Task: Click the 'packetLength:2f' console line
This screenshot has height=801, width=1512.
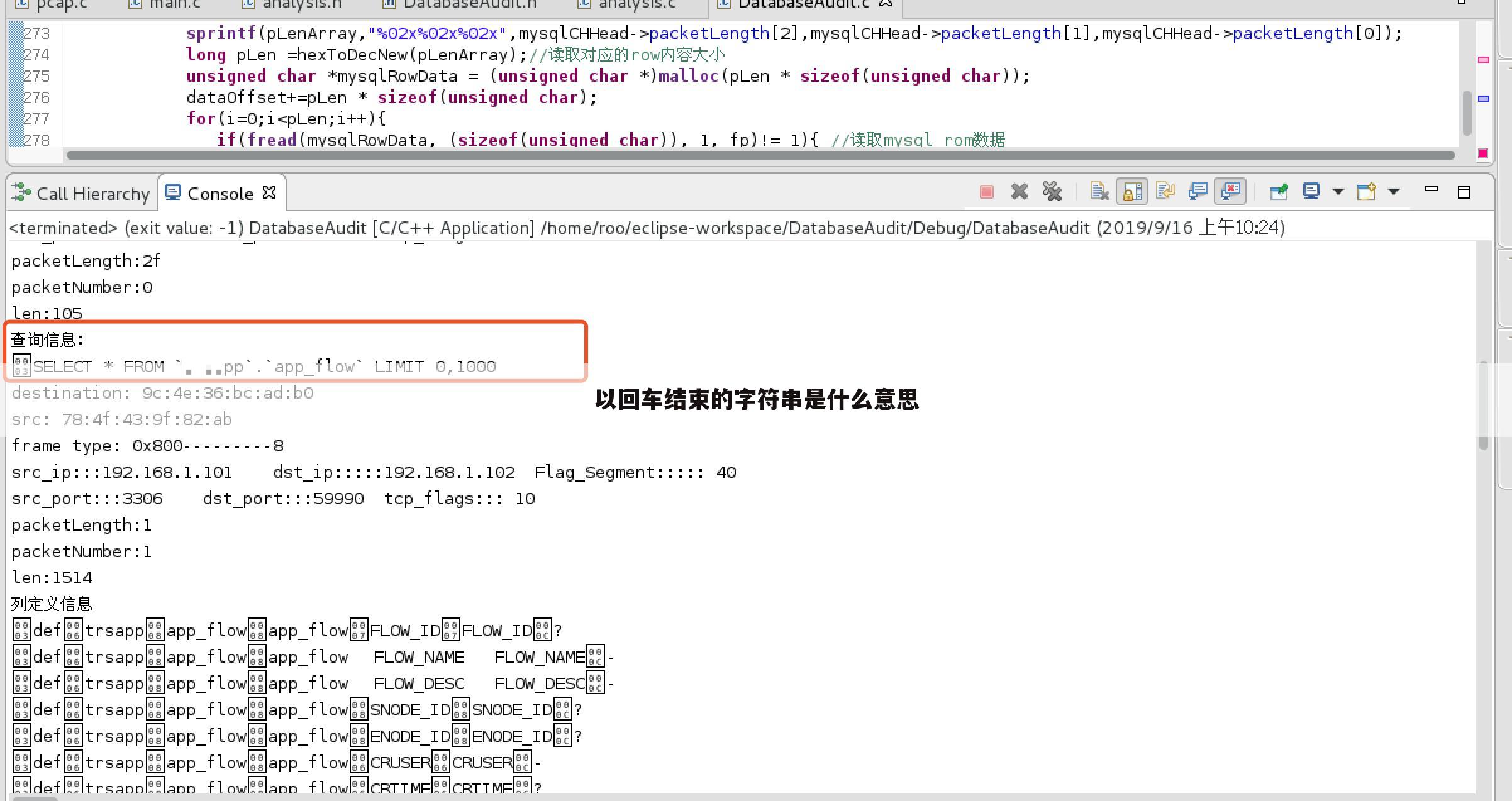Action: coord(86,261)
